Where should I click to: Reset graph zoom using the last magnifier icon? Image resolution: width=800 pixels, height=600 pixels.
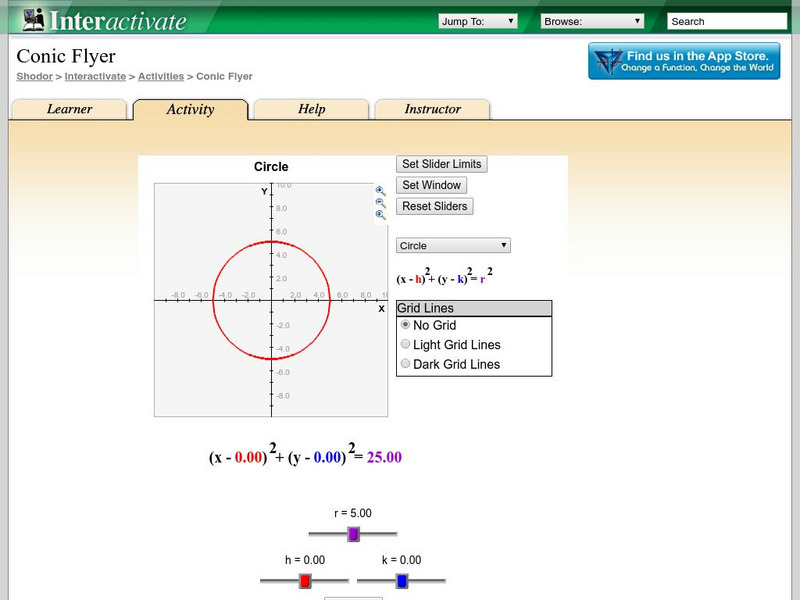point(380,215)
